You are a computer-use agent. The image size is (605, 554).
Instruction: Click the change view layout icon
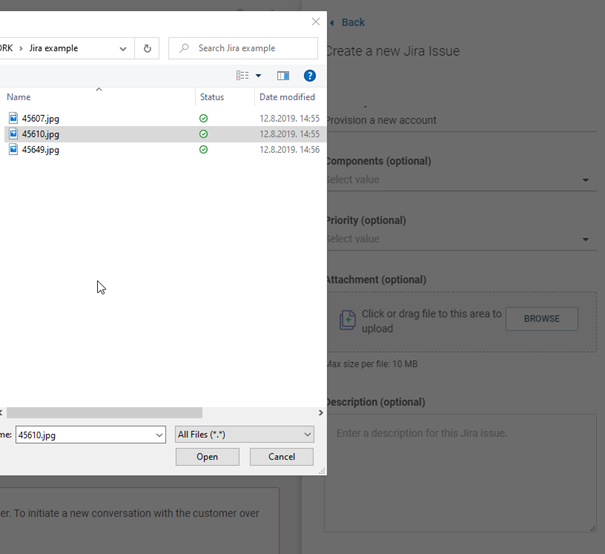242,75
